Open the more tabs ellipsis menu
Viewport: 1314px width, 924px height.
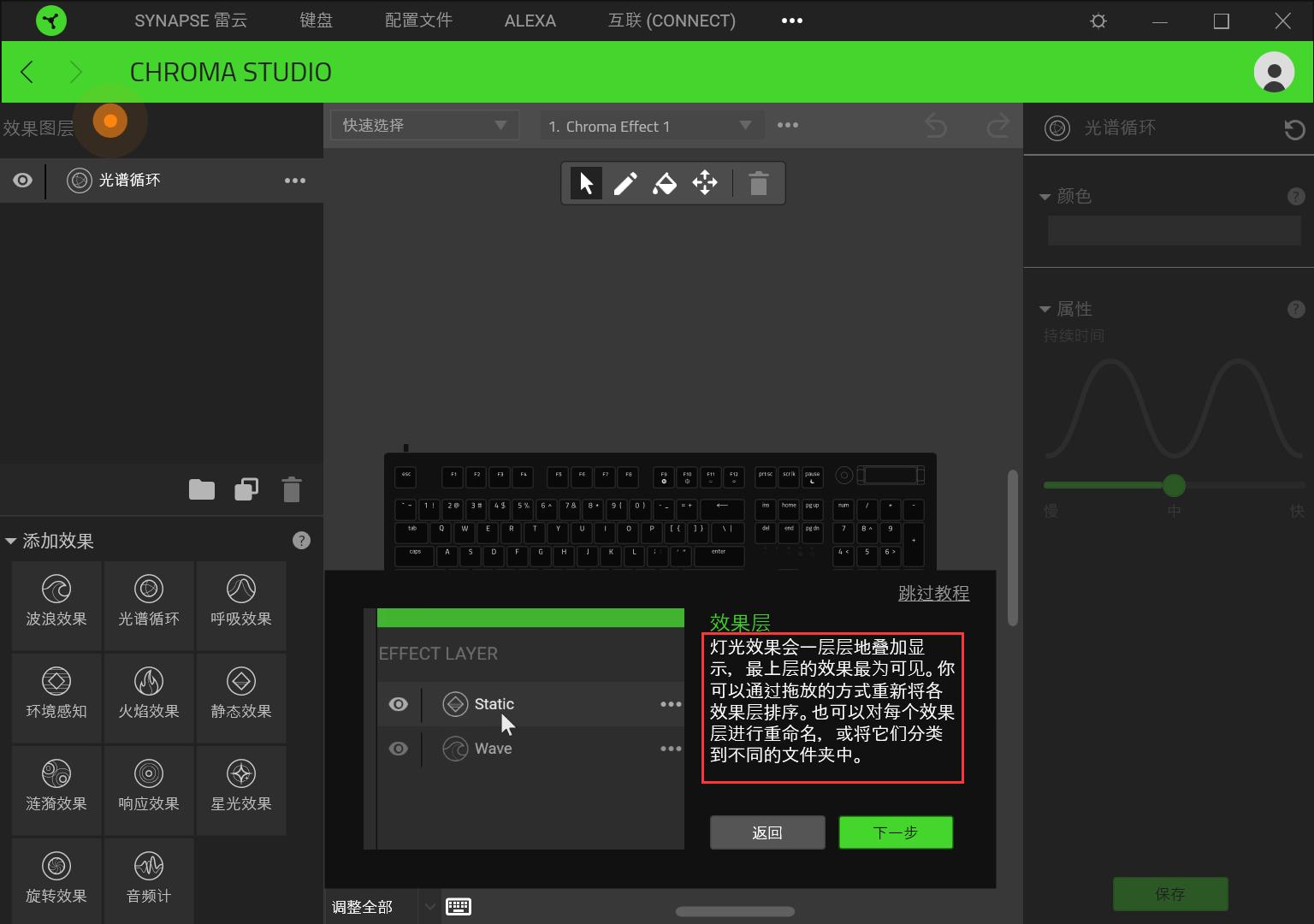click(792, 21)
